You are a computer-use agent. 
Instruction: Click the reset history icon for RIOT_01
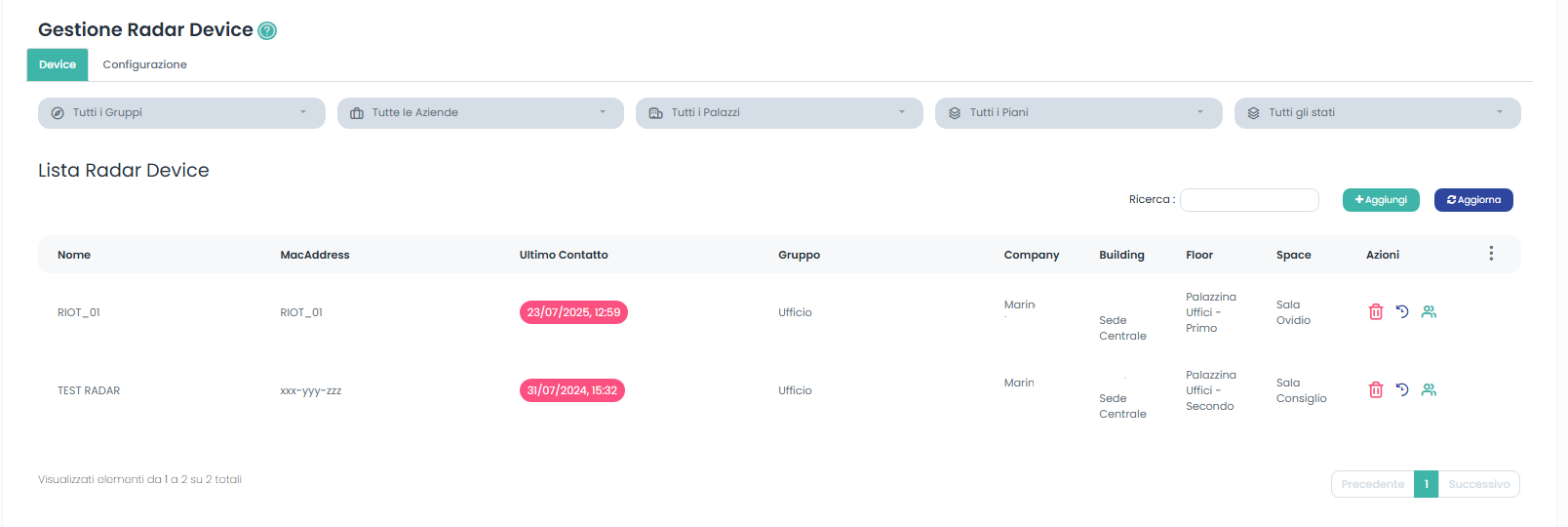[1402, 312]
